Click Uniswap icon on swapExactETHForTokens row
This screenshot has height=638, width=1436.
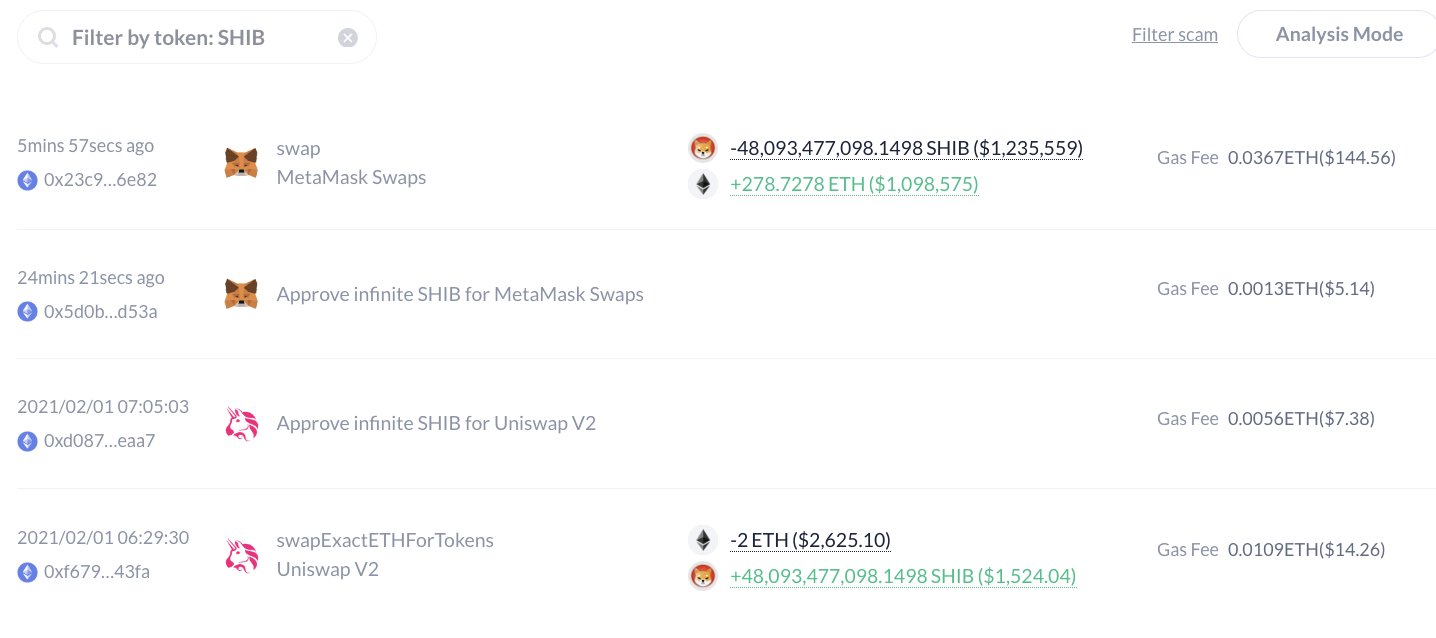[x=241, y=555]
